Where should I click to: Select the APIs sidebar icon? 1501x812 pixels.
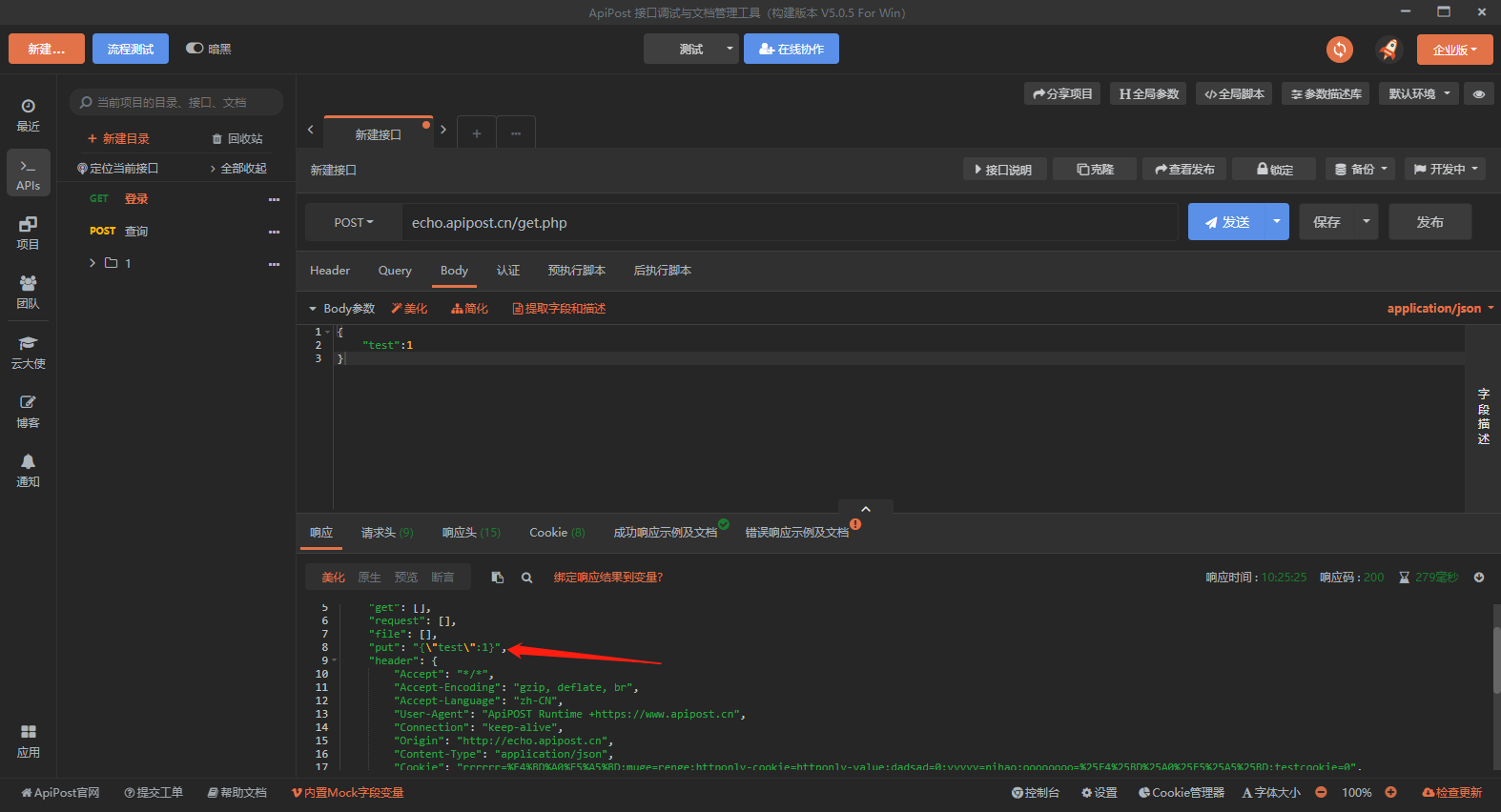pyautogui.click(x=29, y=173)
